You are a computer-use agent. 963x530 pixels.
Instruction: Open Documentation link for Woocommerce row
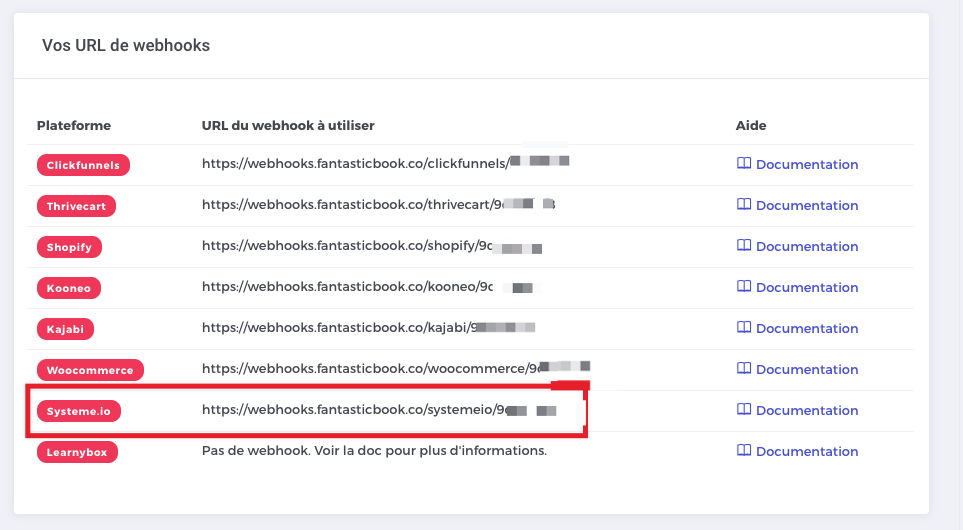797,370
